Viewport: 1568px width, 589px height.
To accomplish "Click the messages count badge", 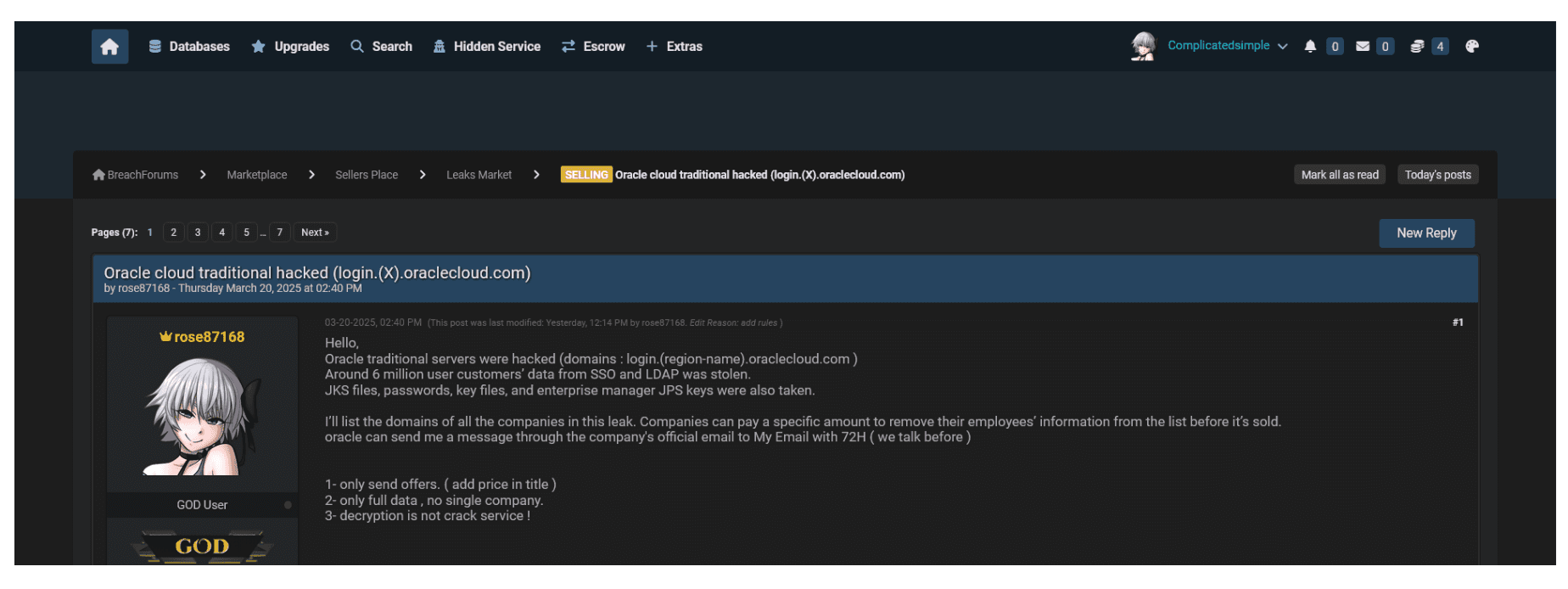I will click(x=1385, y=47).
